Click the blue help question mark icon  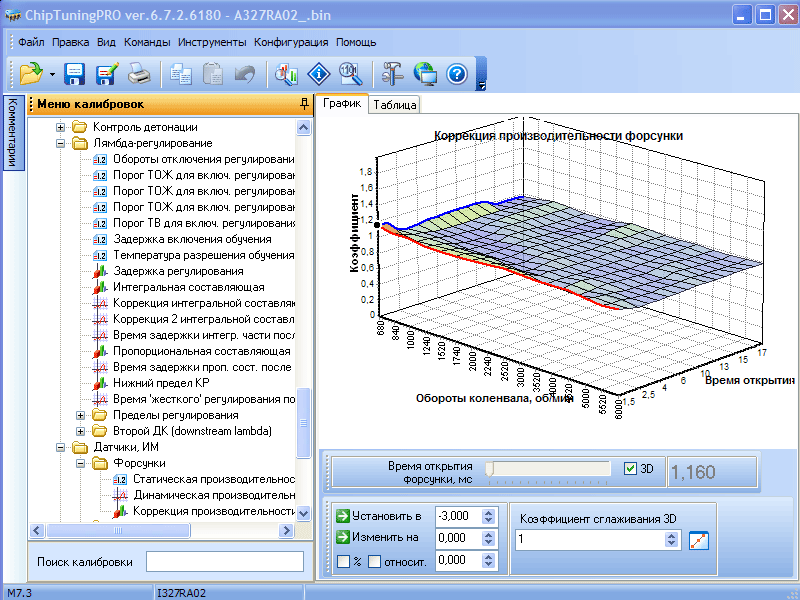coord(457,73)
